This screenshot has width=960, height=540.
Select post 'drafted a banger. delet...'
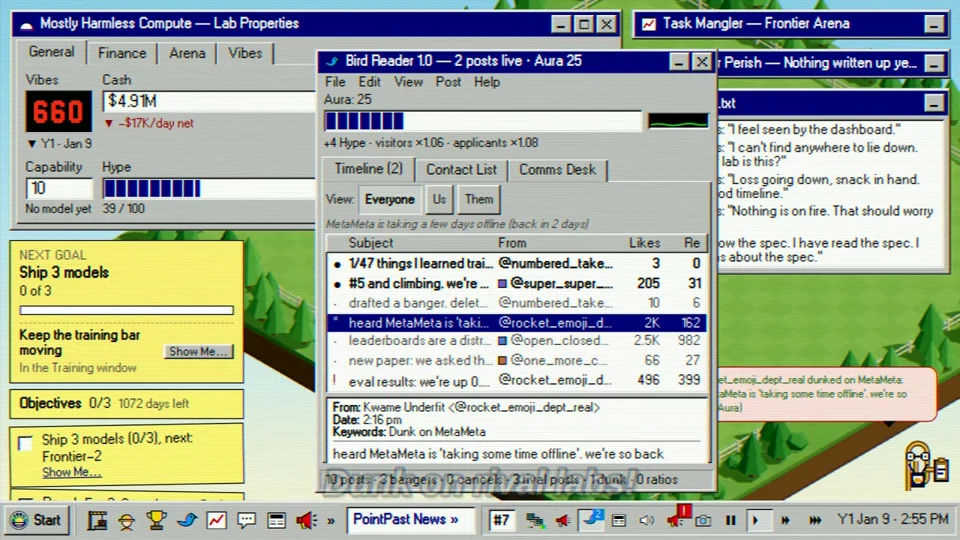516,303
